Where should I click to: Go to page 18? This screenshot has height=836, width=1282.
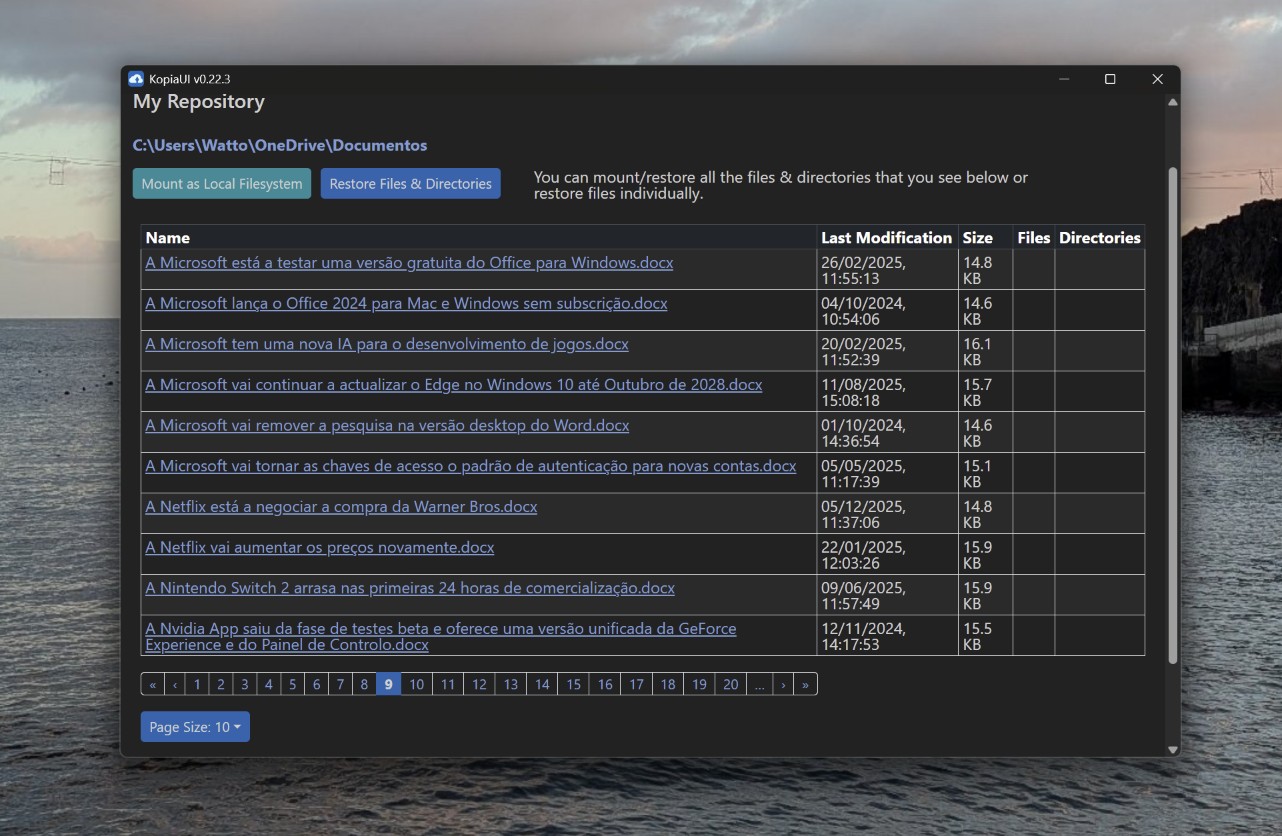tap(668, 684)
